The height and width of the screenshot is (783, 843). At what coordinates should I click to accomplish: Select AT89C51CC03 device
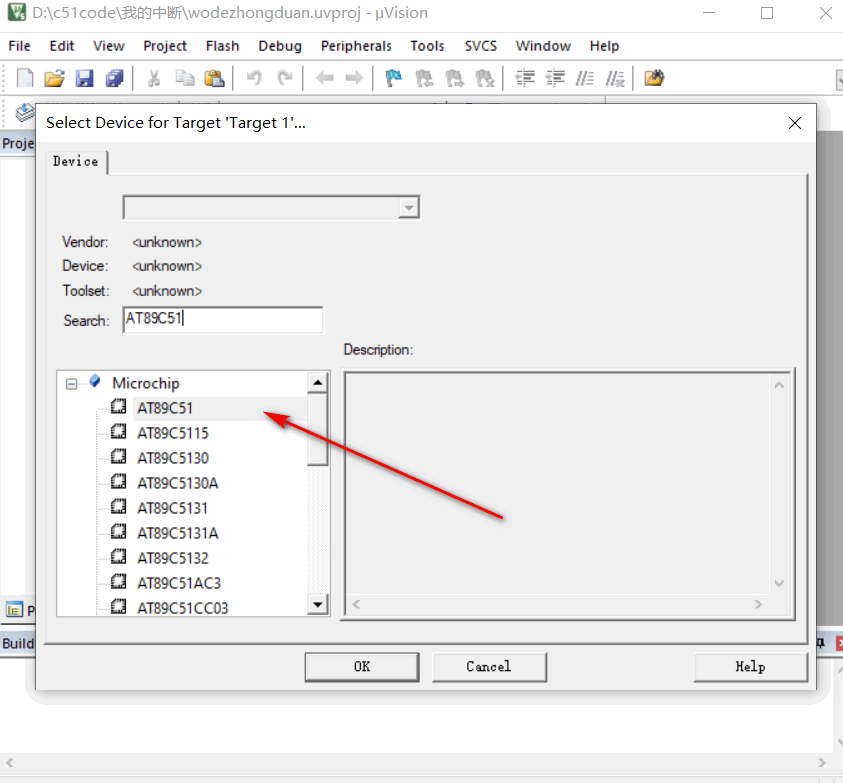click(182, 608)
